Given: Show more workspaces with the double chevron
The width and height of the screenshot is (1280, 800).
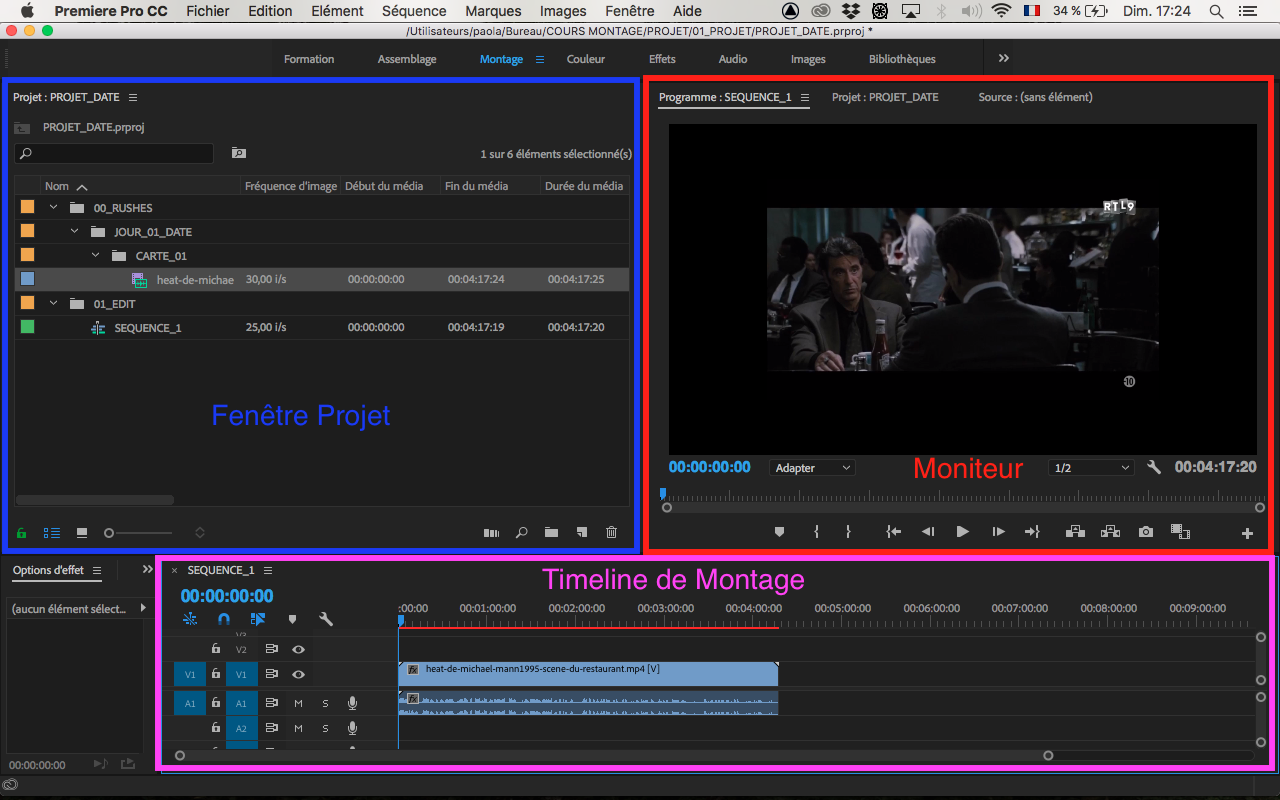Looking at the screenshot, I should 1004,58.
